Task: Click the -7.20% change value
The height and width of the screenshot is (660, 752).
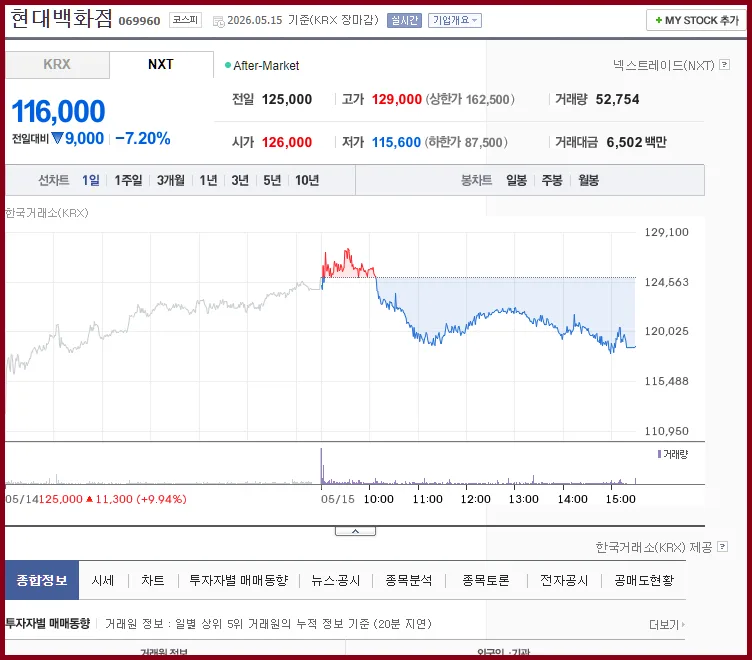Action: click(143, 138)
